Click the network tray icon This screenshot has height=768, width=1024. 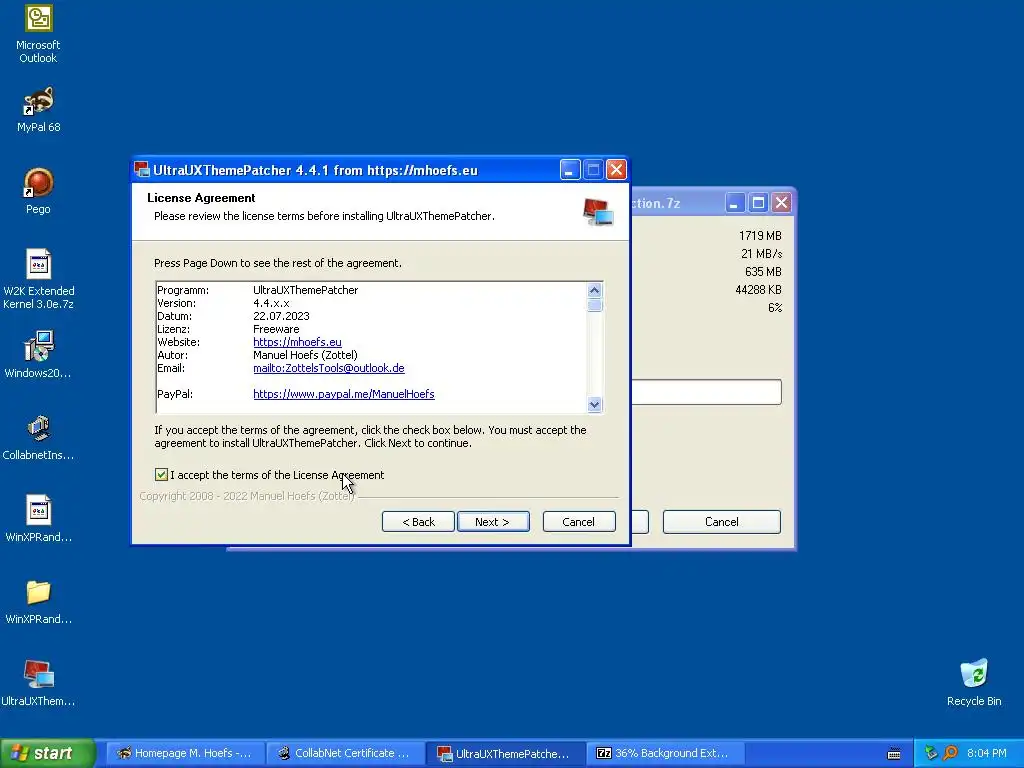point(931,753)
